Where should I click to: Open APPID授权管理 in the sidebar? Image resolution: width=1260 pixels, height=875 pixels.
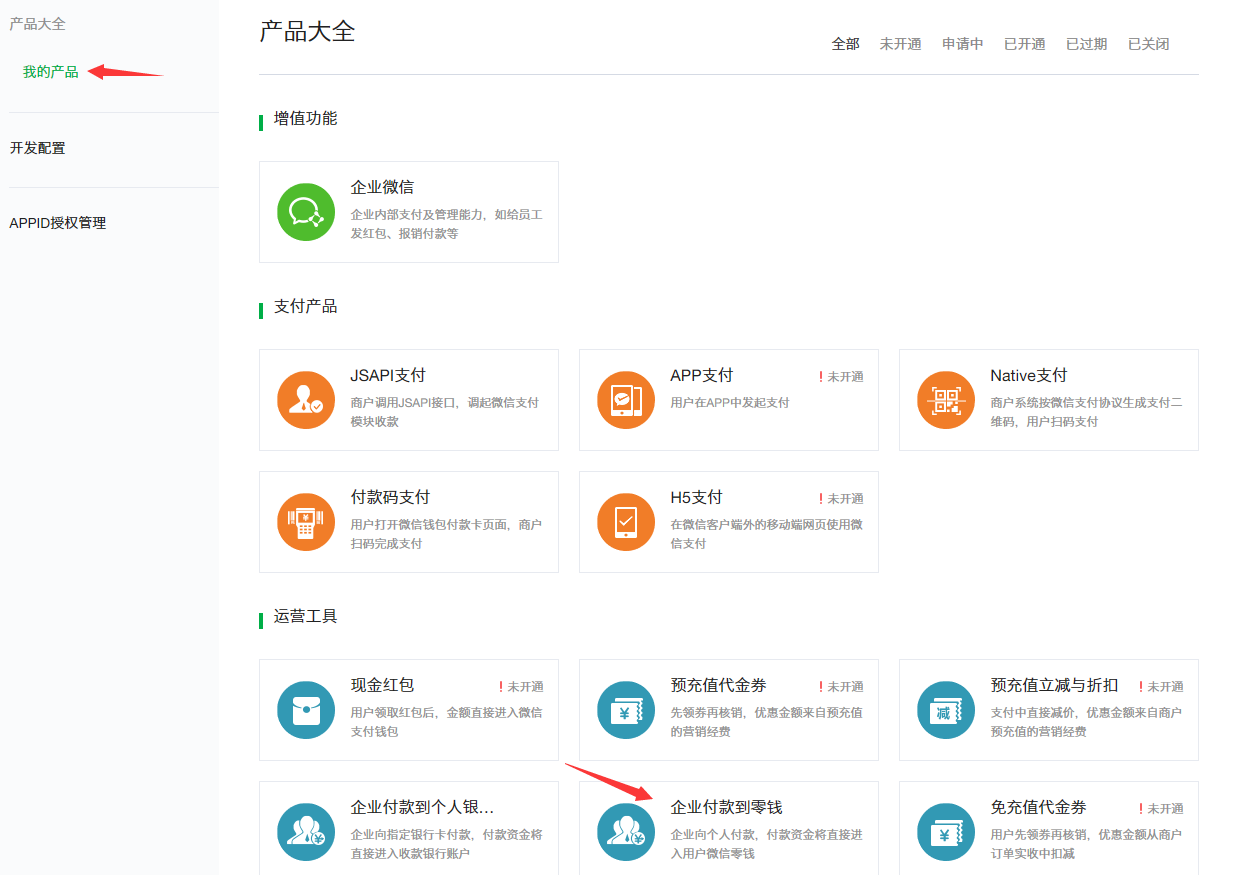pos(58,223)
